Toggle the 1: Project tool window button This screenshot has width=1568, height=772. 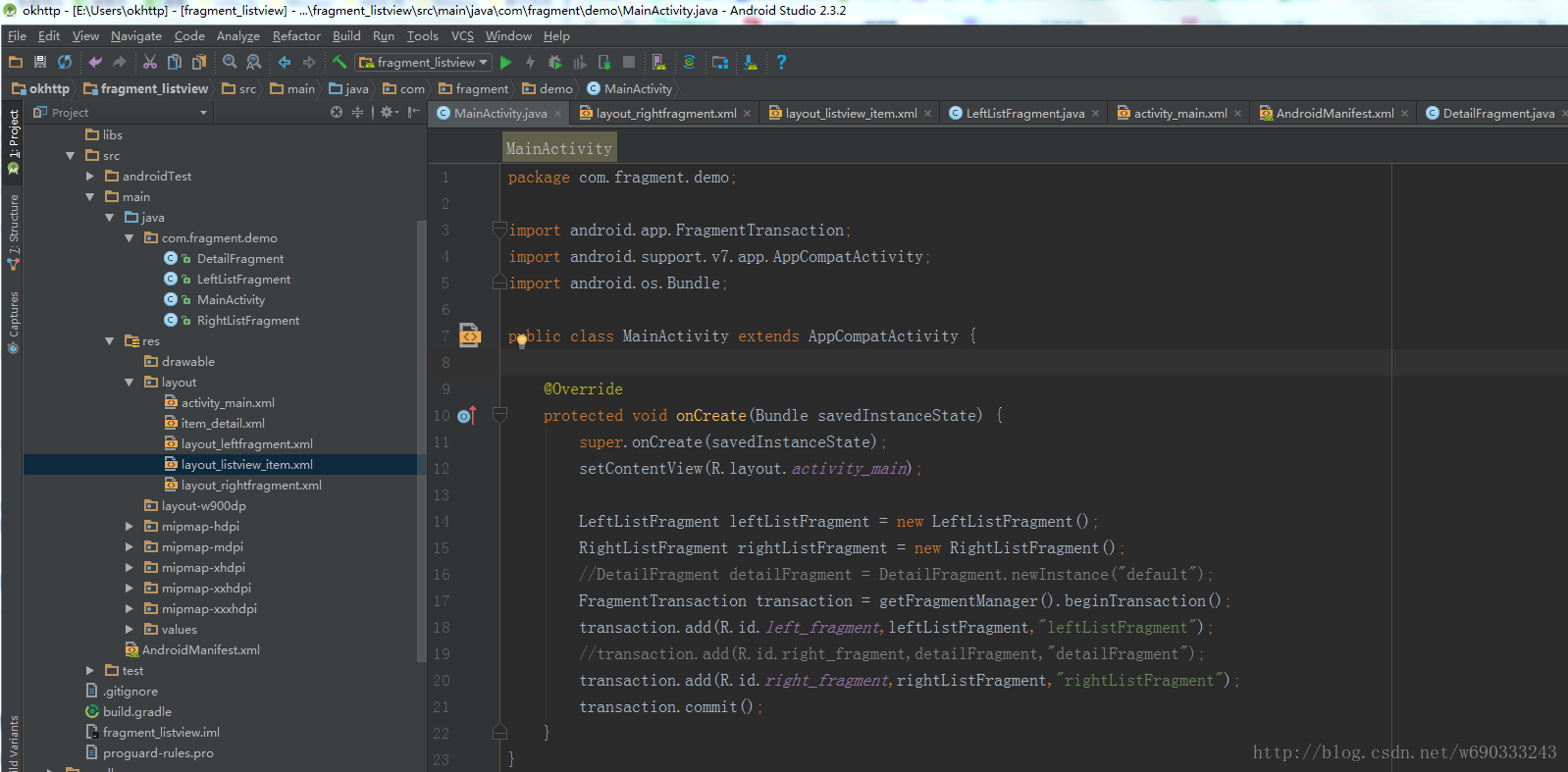[14, 141]
